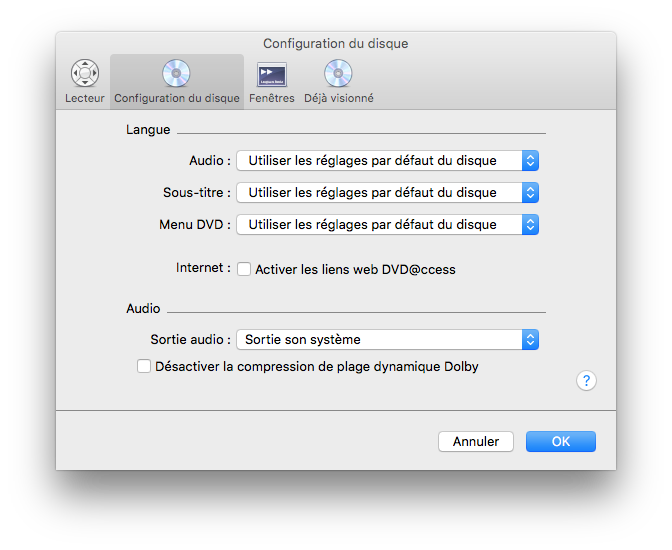Open the Sous-titre language dropdown
672x550 pixels.
(387, 193)
